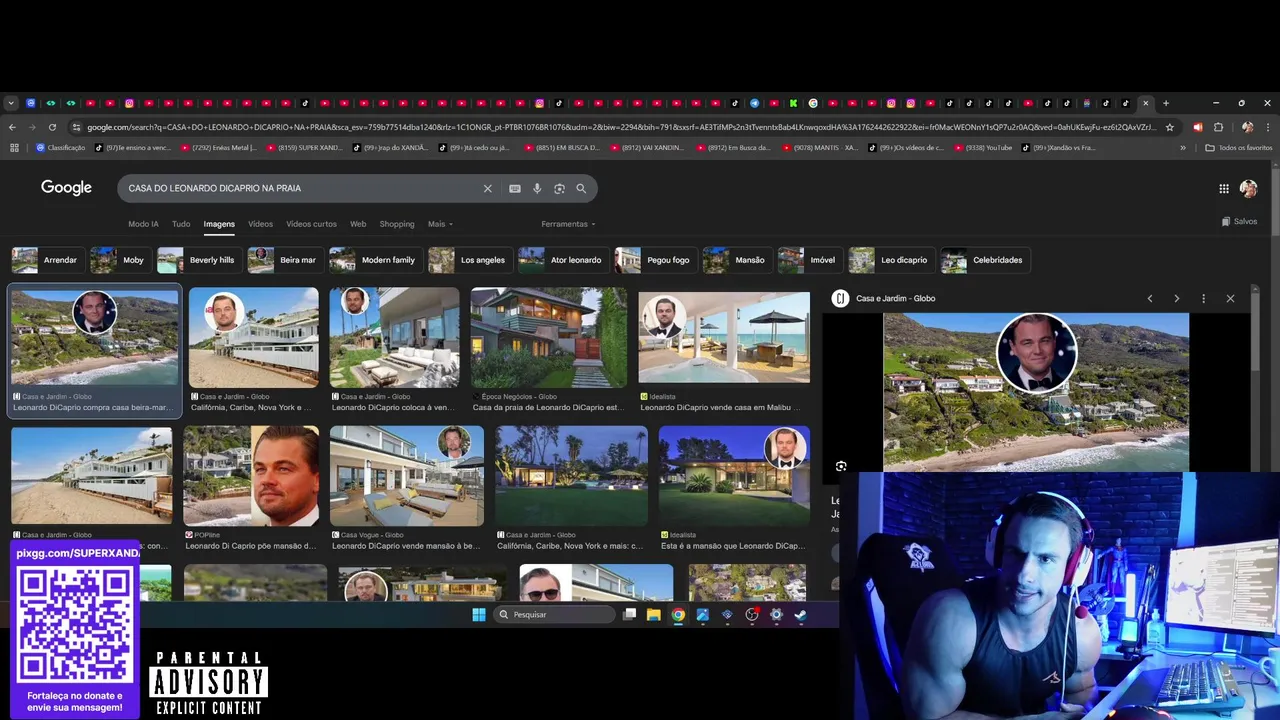Switch to Web results tab
Image resolution: width=1280 pixels, height=720 pixels.
click(x=358, y=224)
